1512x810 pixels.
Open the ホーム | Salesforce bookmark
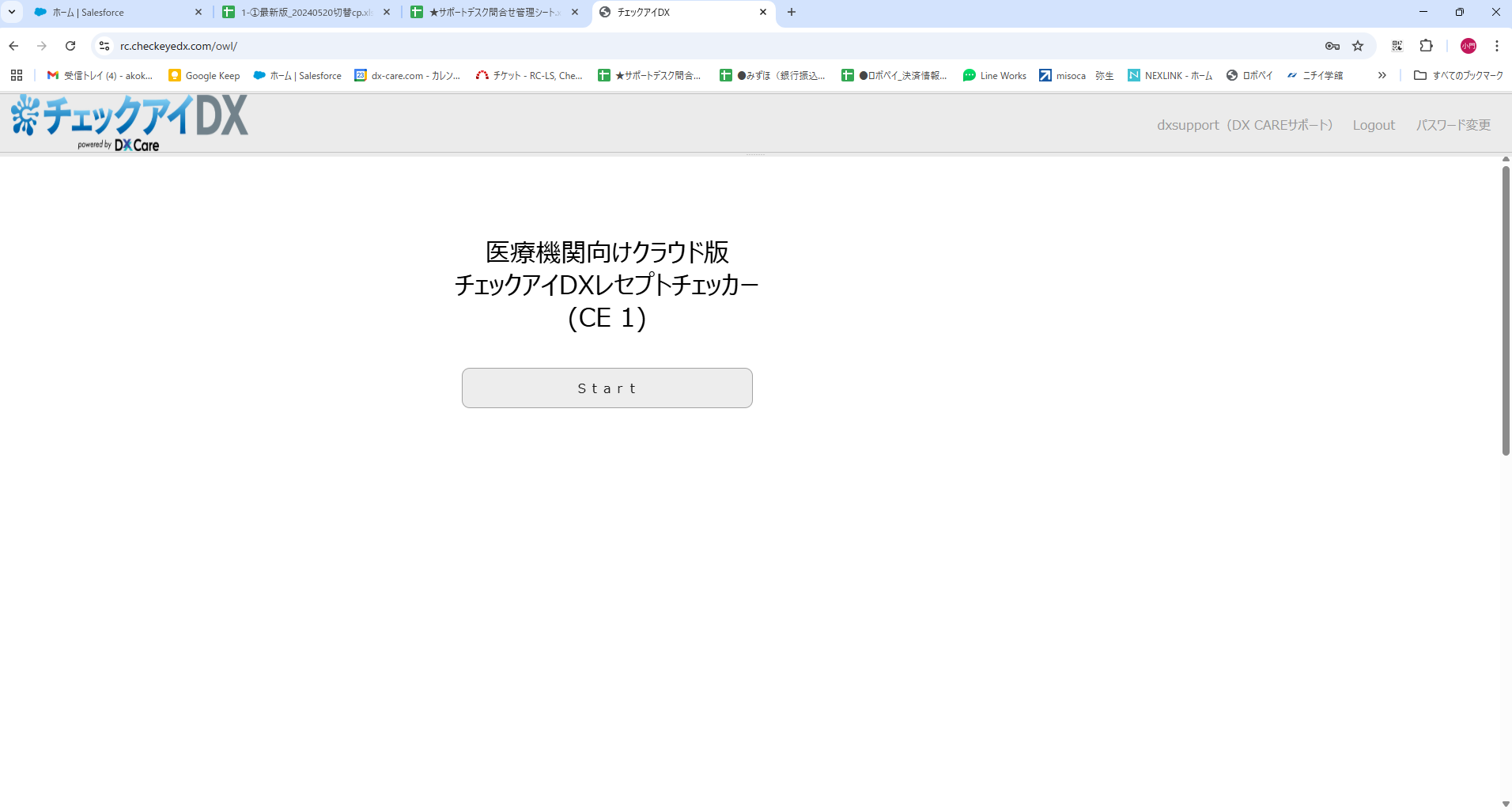pyautogui.click(x=297, y=76)
